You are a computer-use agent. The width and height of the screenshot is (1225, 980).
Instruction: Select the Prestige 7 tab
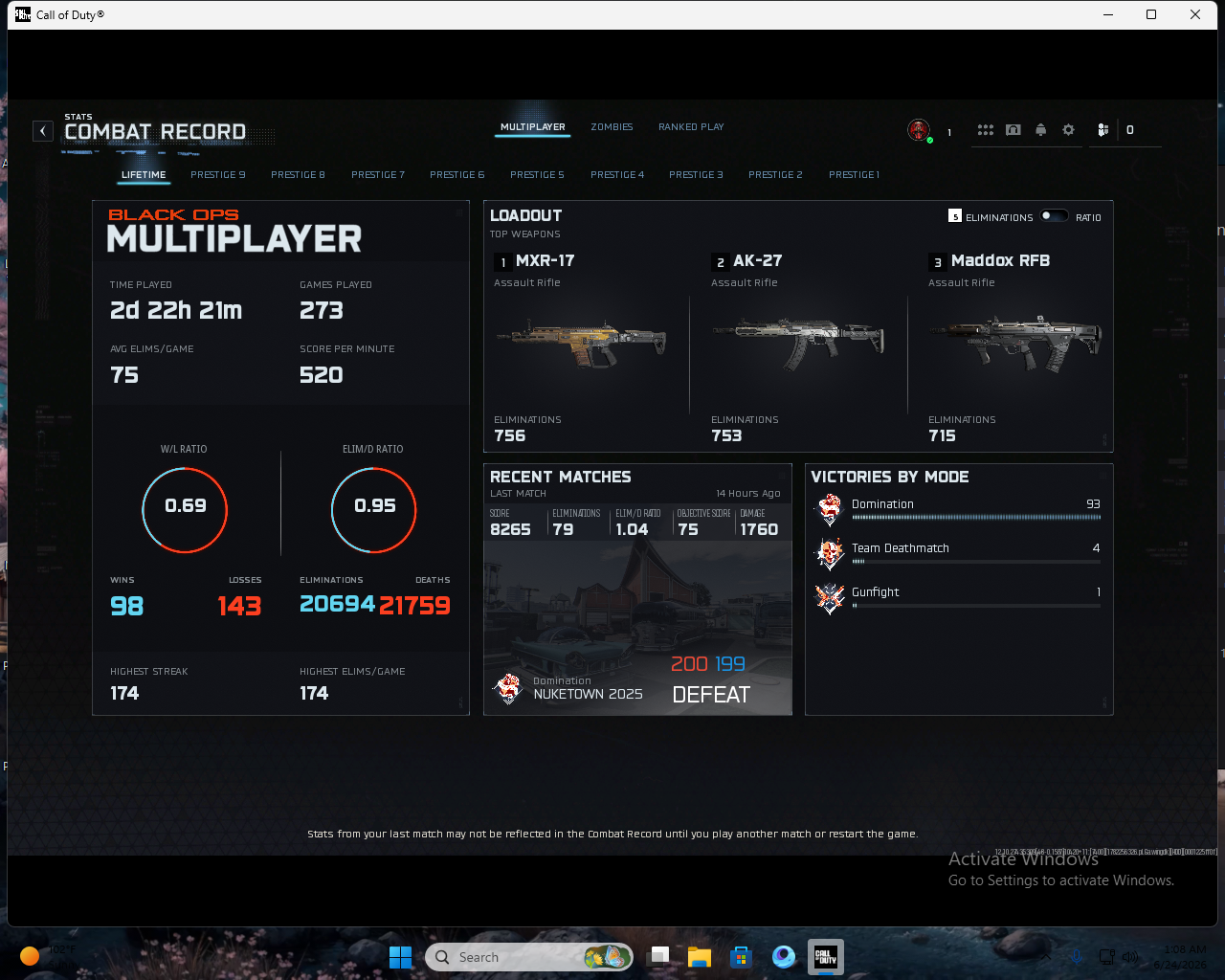(x=378, y=175)
